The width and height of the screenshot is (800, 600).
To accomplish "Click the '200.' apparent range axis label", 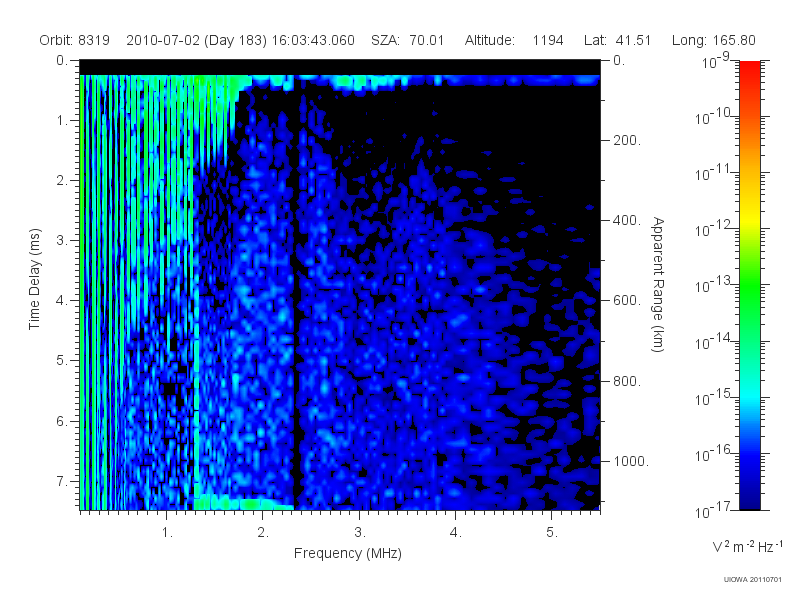I will pos(627,140).
